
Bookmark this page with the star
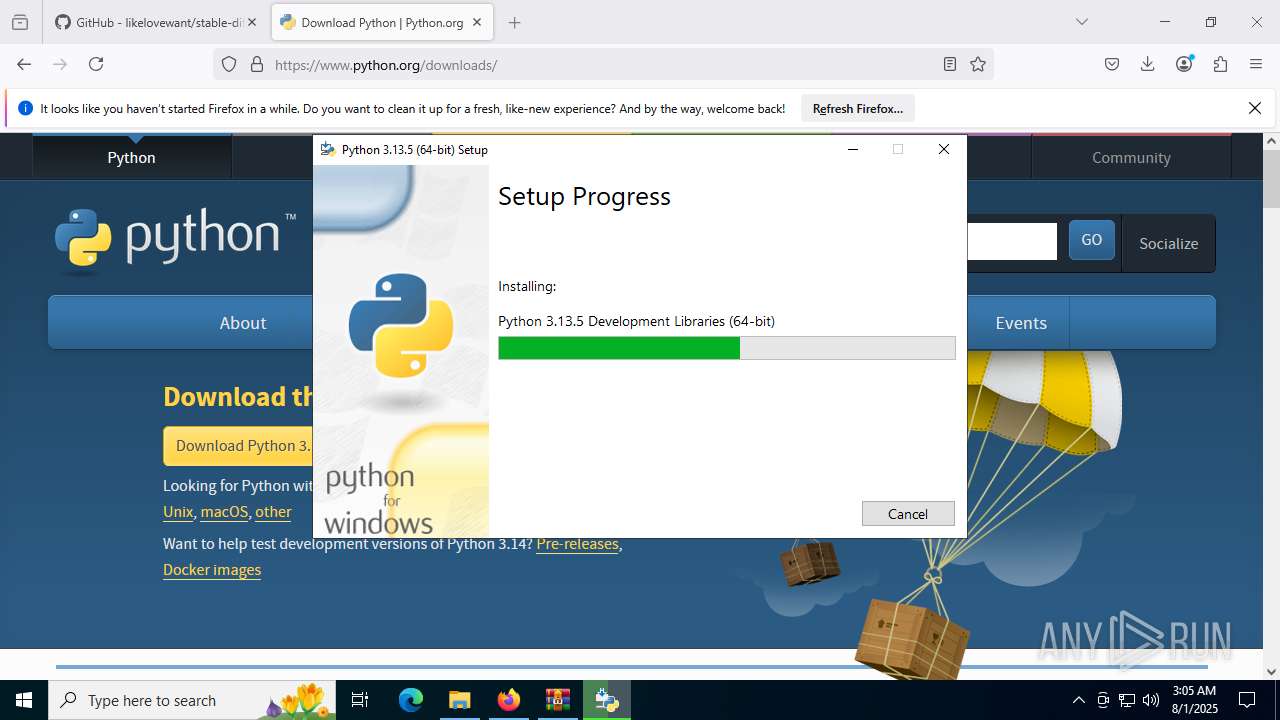point(978,64)
